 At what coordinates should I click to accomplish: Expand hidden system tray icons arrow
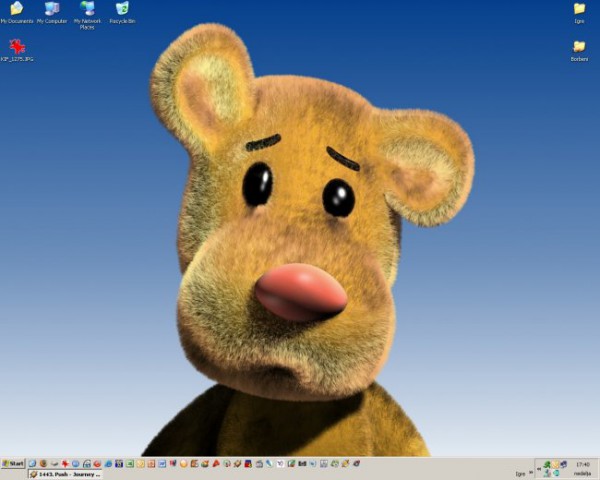pyautogui.click(x=539, y=469)
